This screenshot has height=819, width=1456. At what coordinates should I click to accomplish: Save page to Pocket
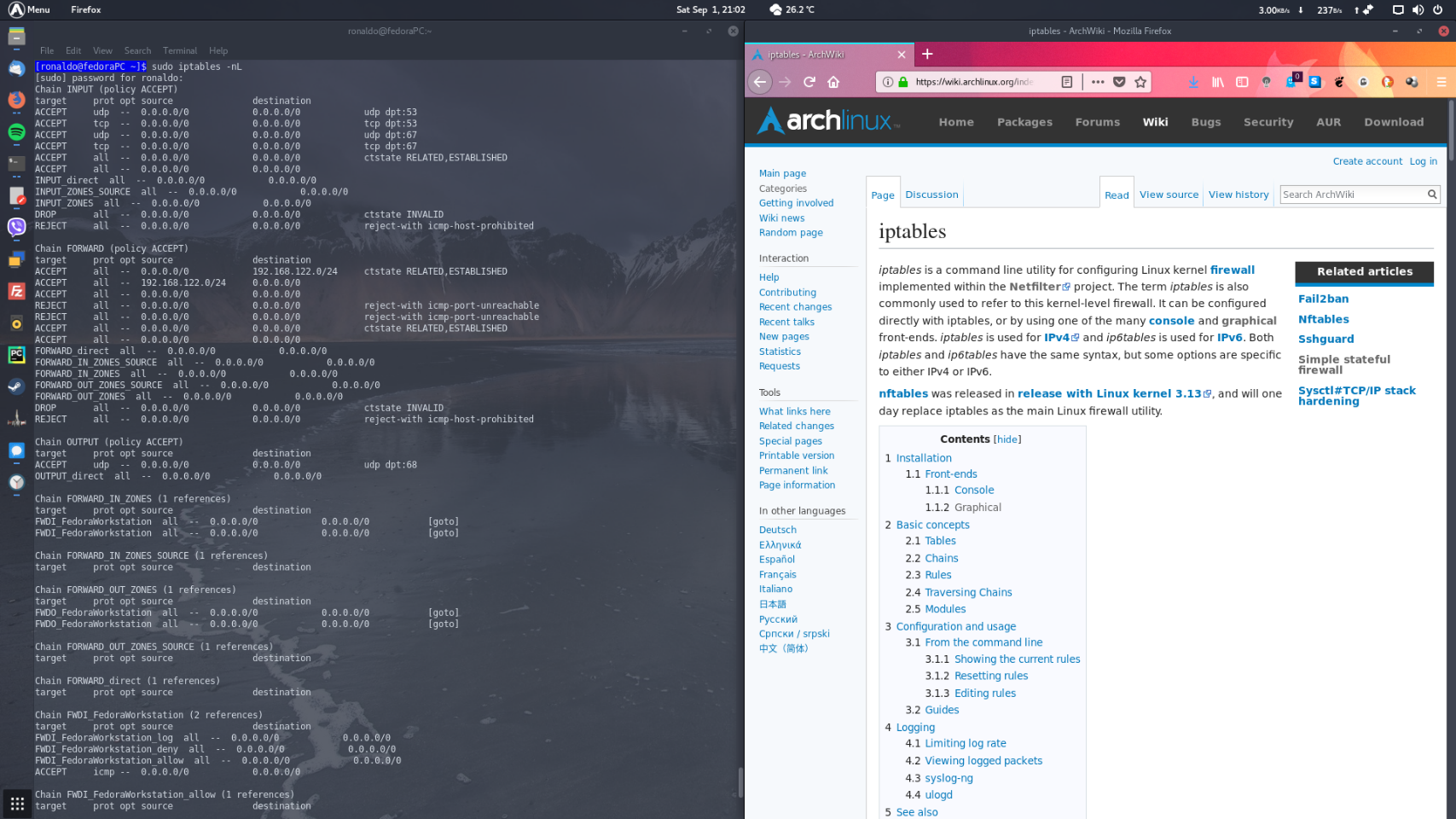pos(1119,82)
